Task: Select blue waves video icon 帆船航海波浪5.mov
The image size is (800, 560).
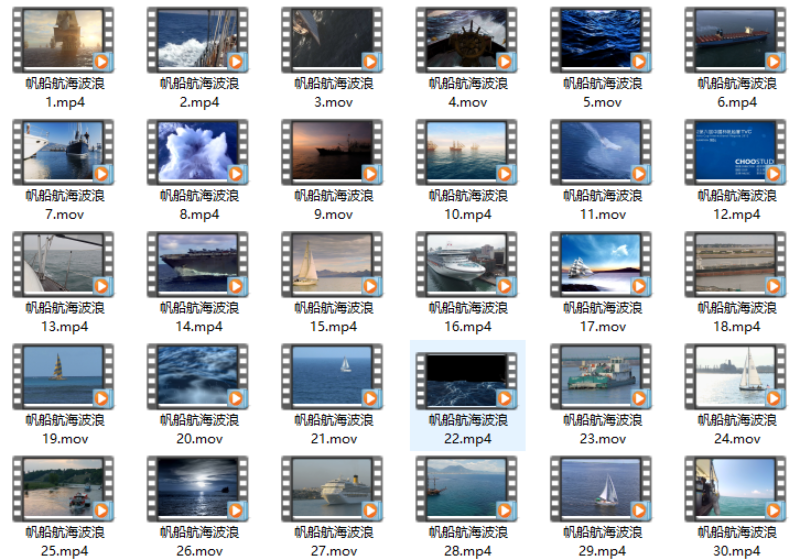Action: coord(601,40)
